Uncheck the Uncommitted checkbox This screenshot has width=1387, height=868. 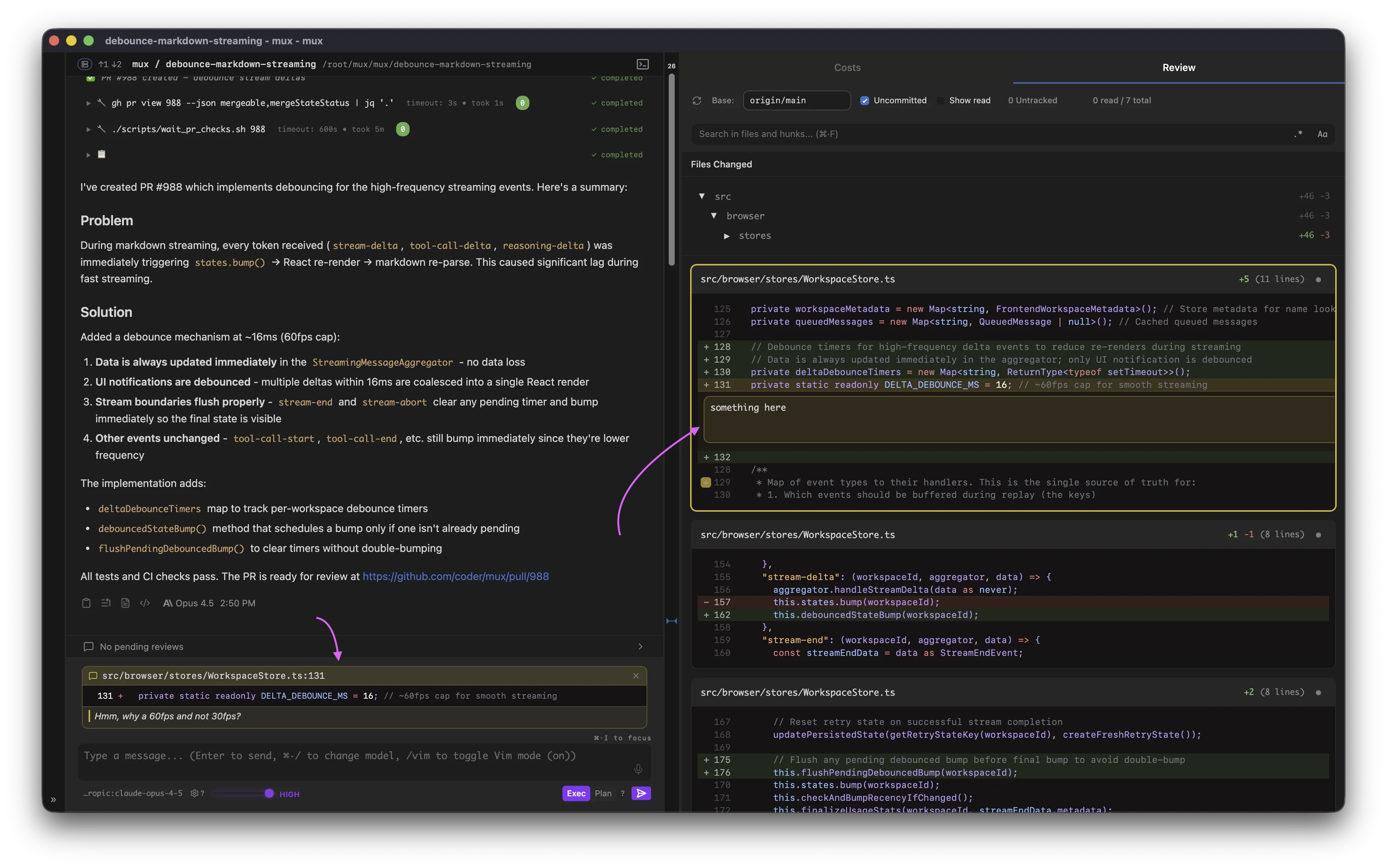click(865, 100)
